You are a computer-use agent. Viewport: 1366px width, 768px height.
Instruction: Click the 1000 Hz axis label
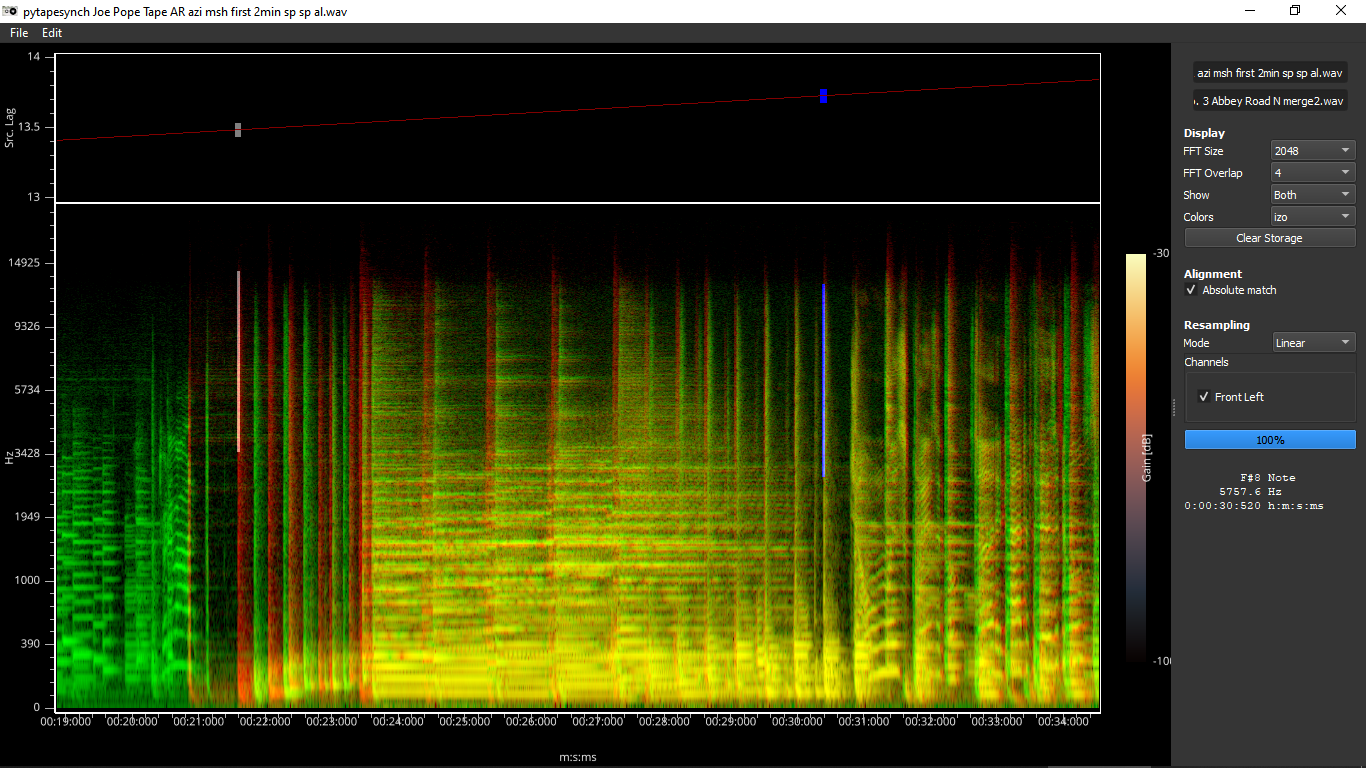click(28, 580)
